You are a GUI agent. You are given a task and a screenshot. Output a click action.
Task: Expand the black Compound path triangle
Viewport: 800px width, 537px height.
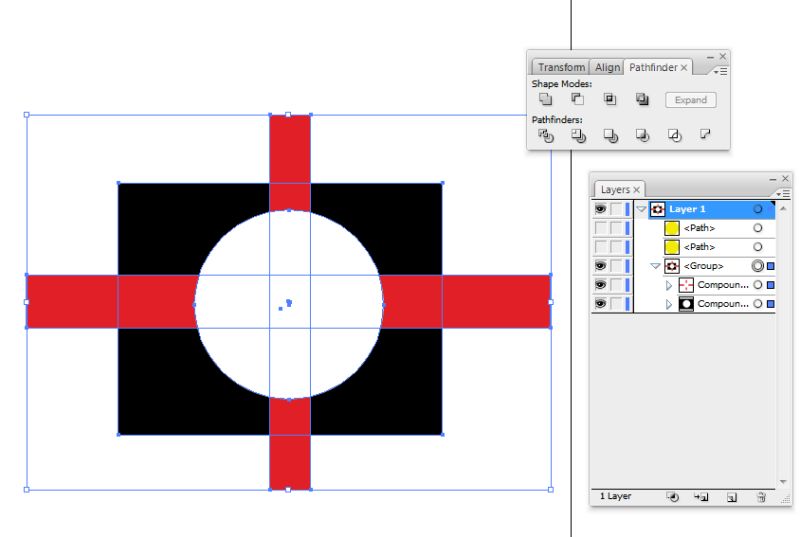(x=669, y=304)
